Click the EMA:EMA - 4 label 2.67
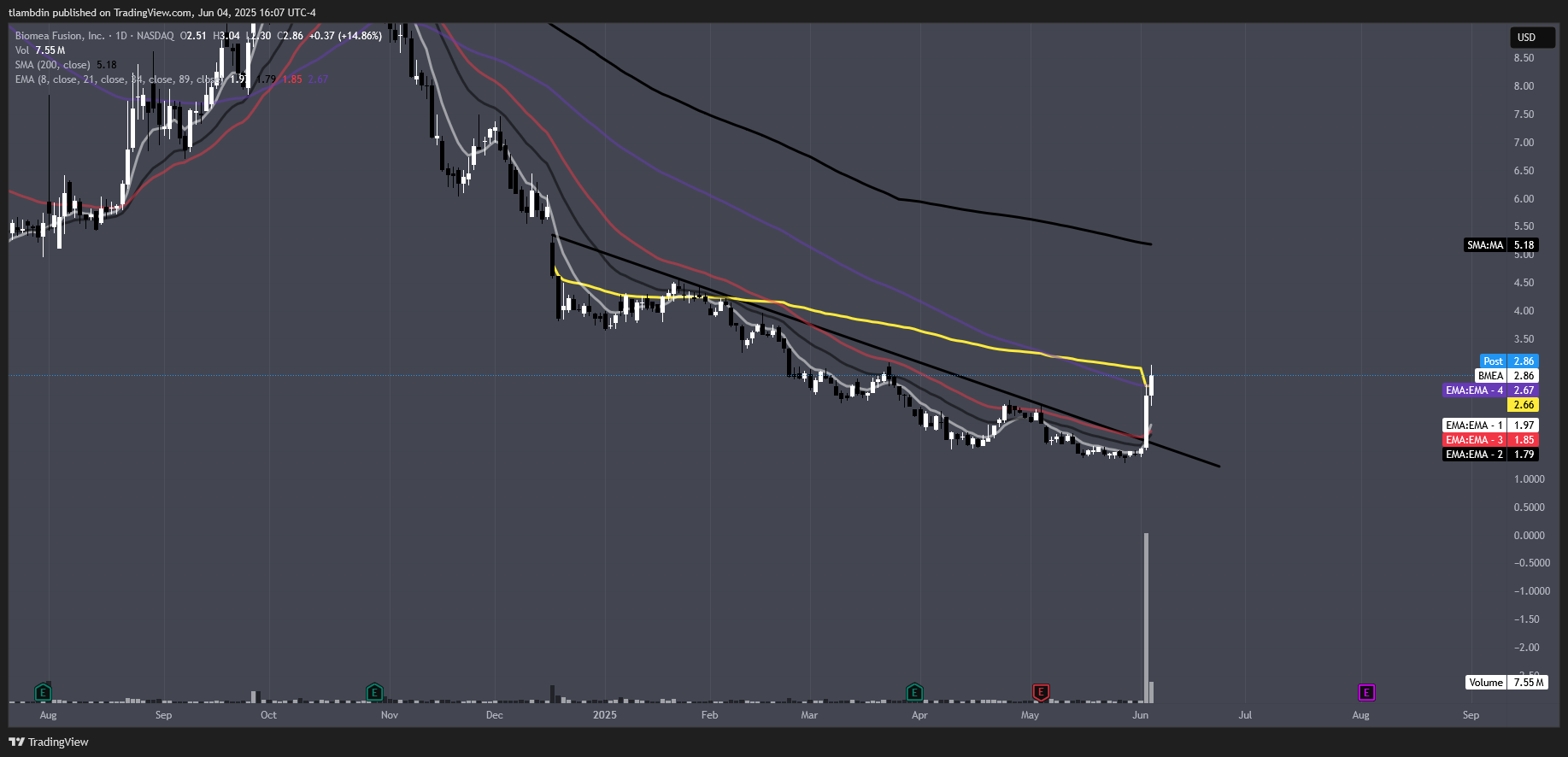Screen dimensions: 1568x757 pyautogui.click(x=1490, y=390)
